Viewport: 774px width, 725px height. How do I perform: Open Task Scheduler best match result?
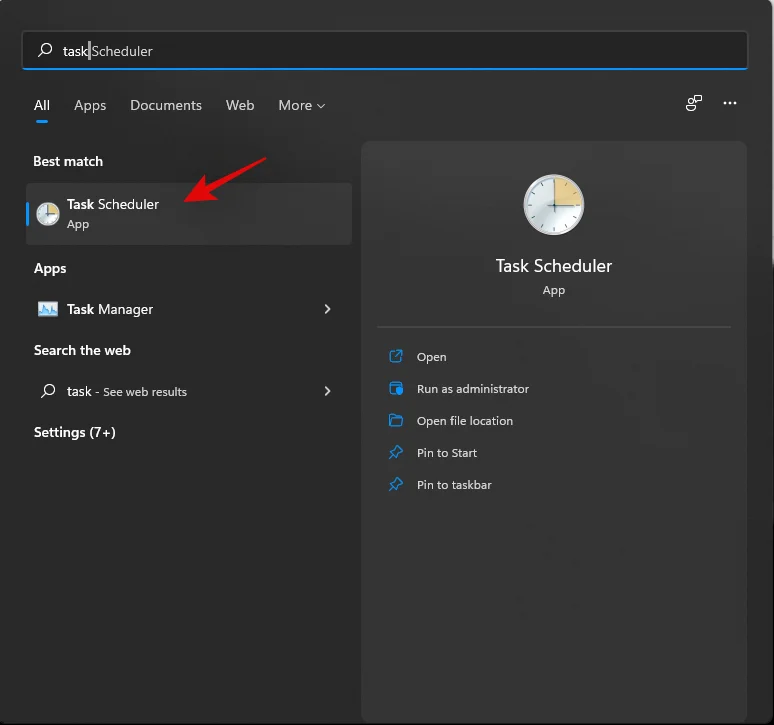(189, 214)
